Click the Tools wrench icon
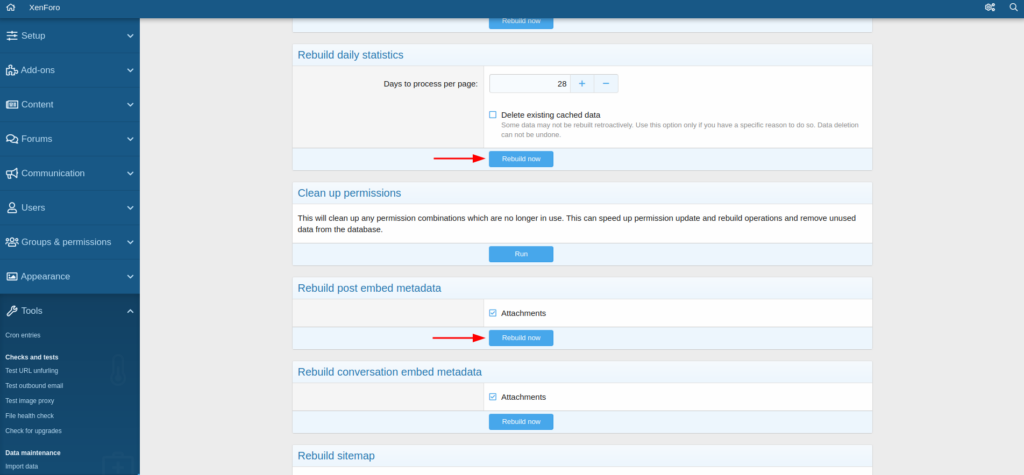The height and width of the screenshot is (475, 1024). click(11, 311)
